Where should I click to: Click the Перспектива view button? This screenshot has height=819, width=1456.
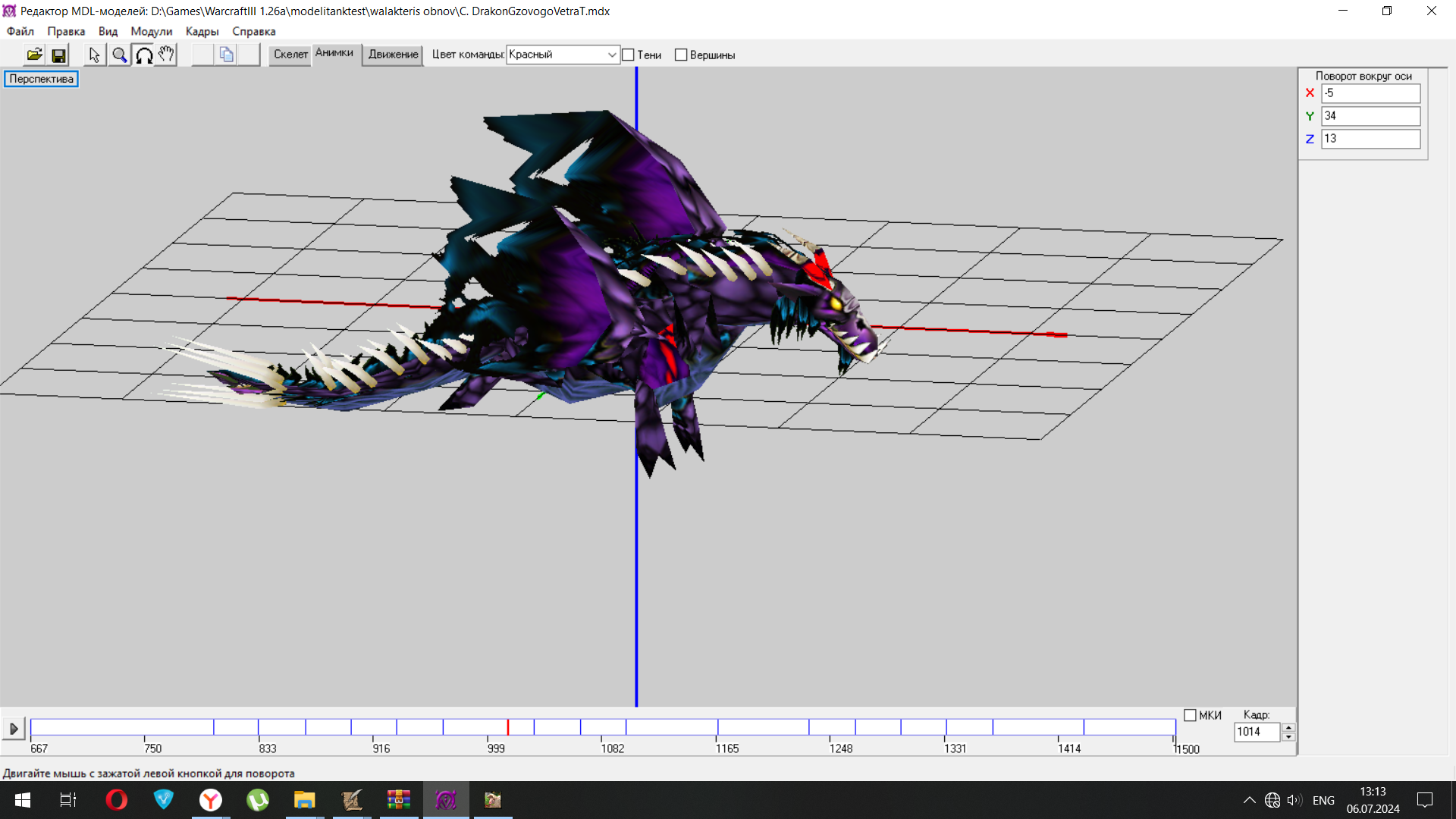pyautogui.click(x=41, y=79)
